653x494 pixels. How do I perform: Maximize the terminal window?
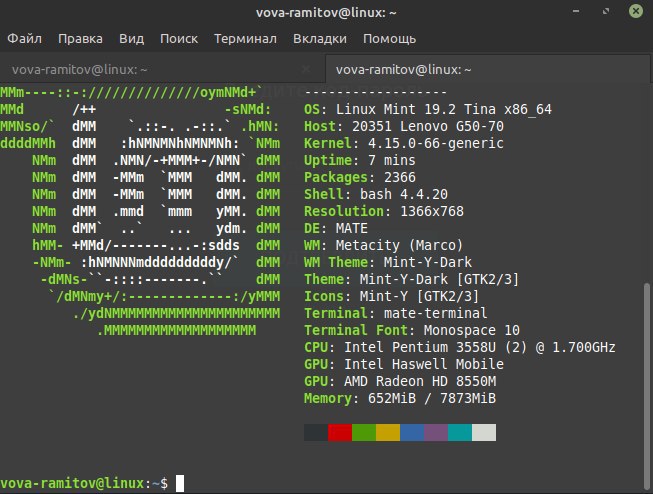[606, 11]
